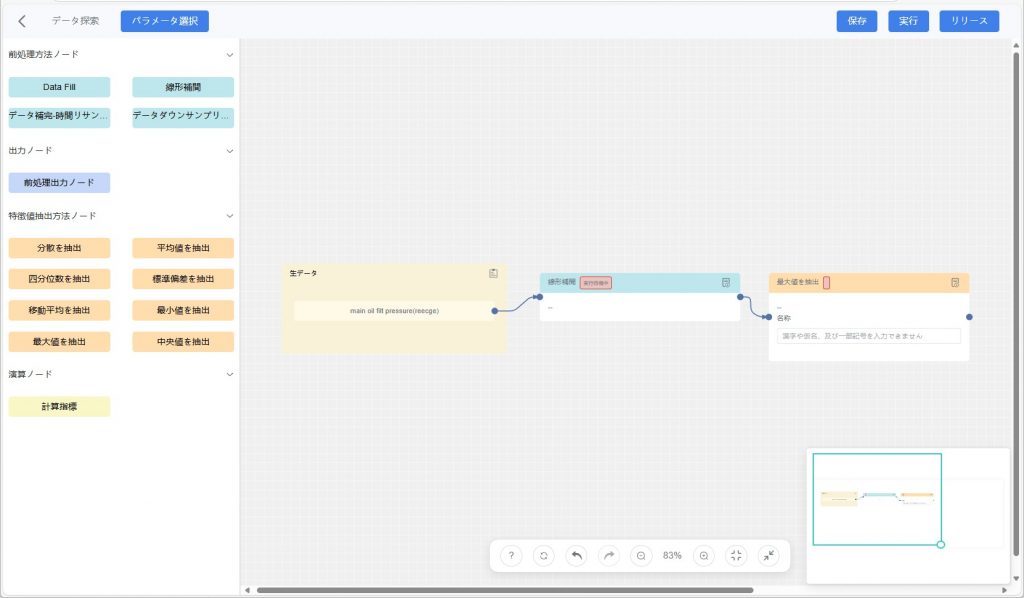Click the fit-to-screen icon

pos(736,555)
